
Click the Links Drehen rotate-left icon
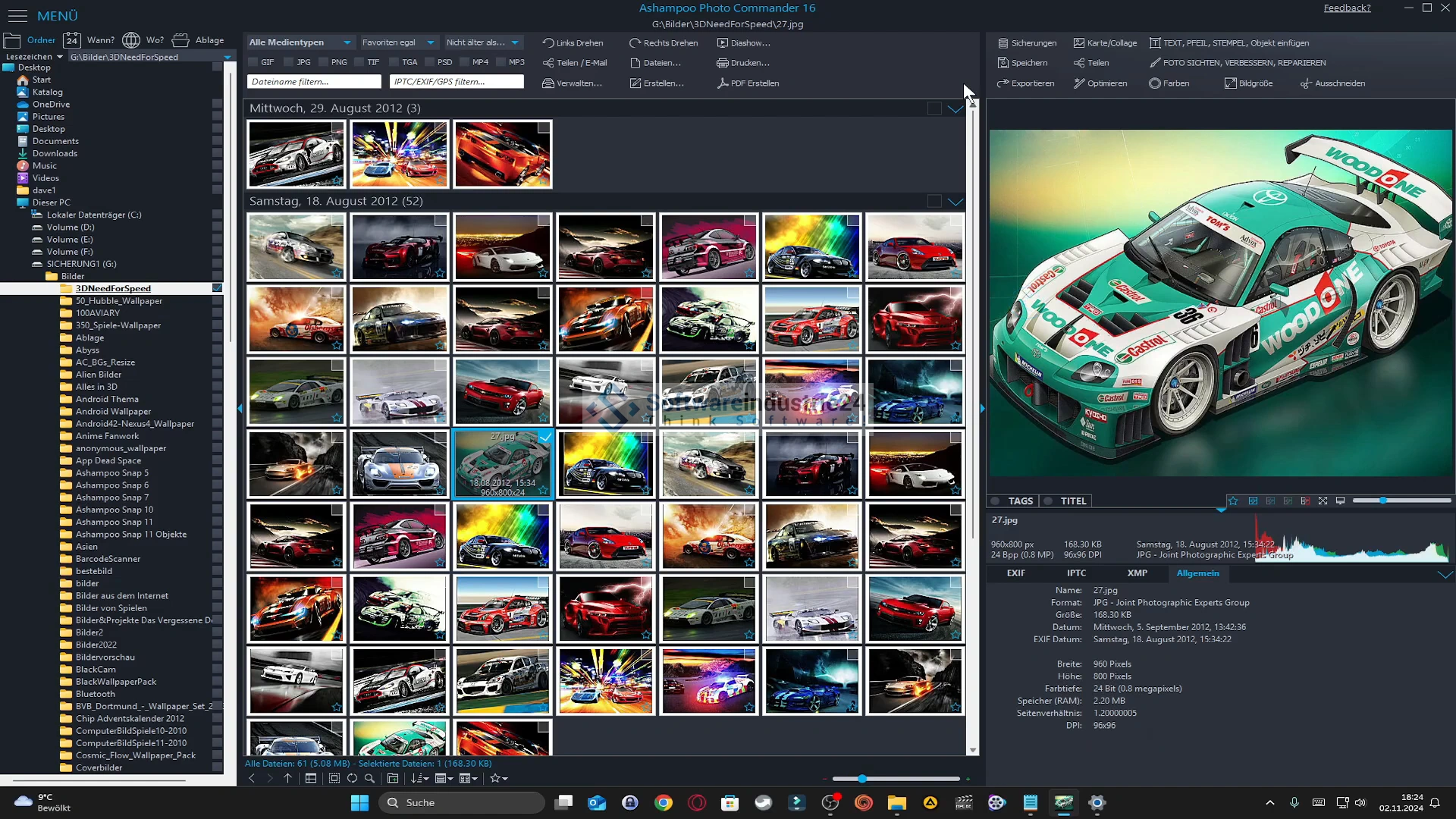coord(548,43)
